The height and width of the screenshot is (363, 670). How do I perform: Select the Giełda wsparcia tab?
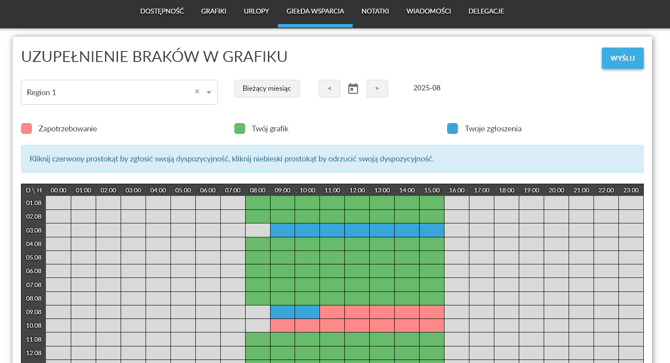coord(315,11)
